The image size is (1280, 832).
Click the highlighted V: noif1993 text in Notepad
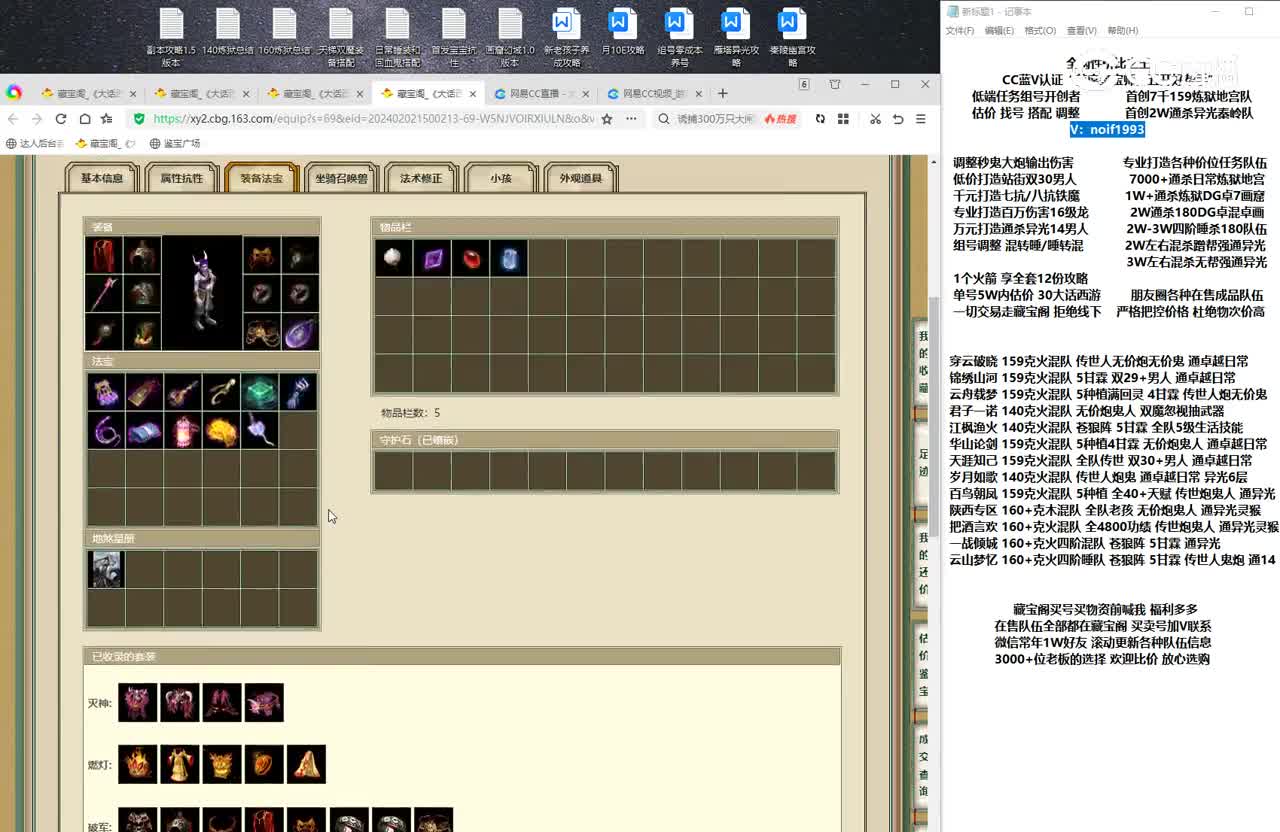tap(1107, 130)
